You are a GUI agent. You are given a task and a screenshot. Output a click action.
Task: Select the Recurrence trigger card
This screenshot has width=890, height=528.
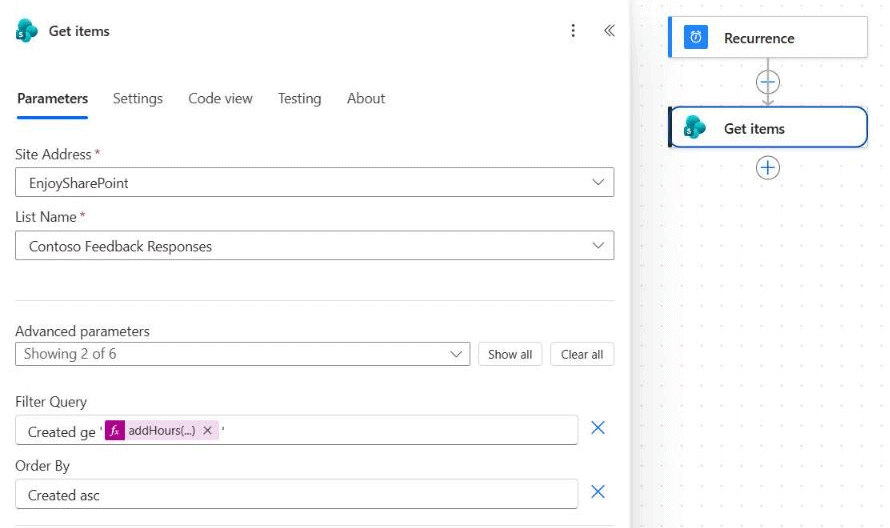(768, 37)
